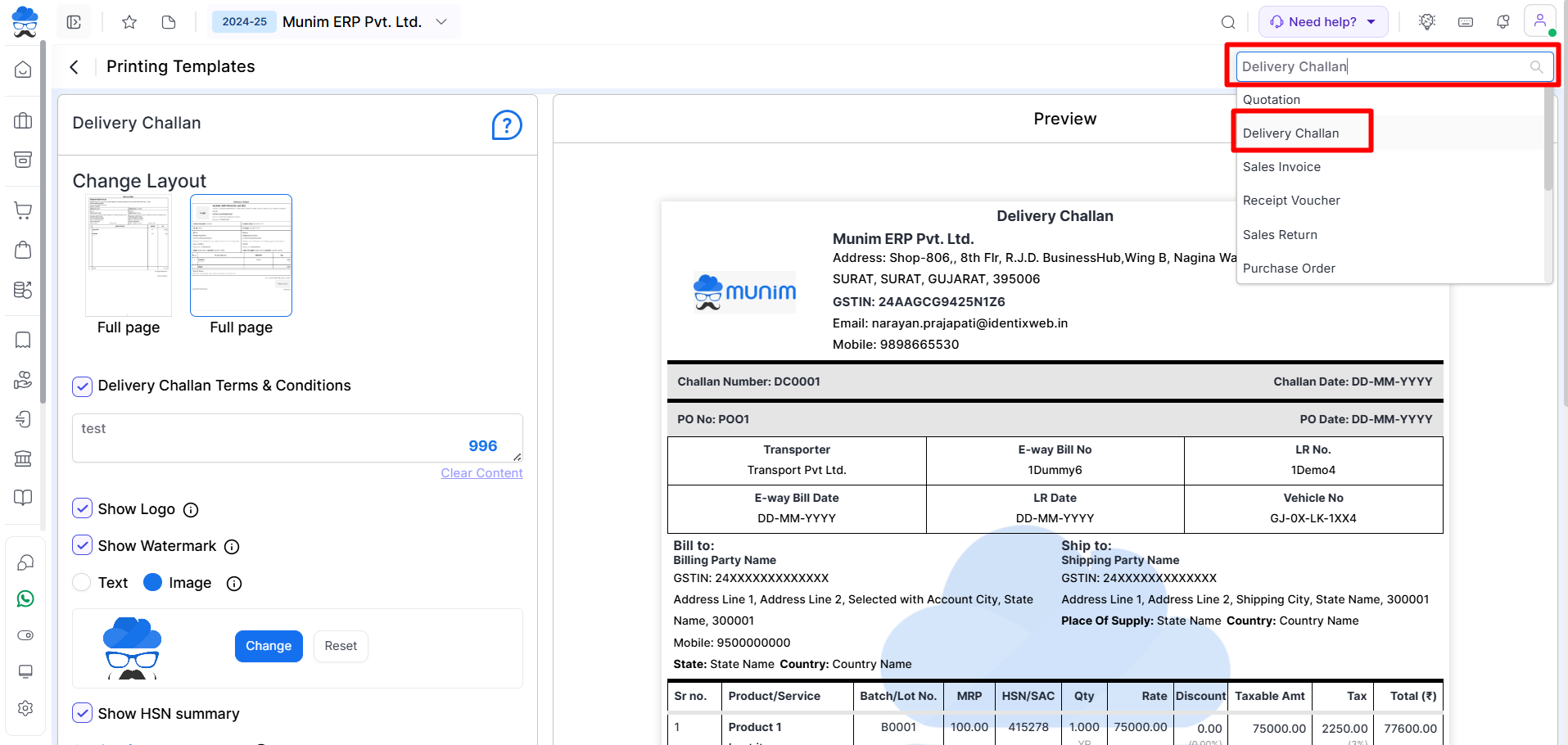
Task: Click the template dropdown list scrollbar
Action: [1548, 139]
